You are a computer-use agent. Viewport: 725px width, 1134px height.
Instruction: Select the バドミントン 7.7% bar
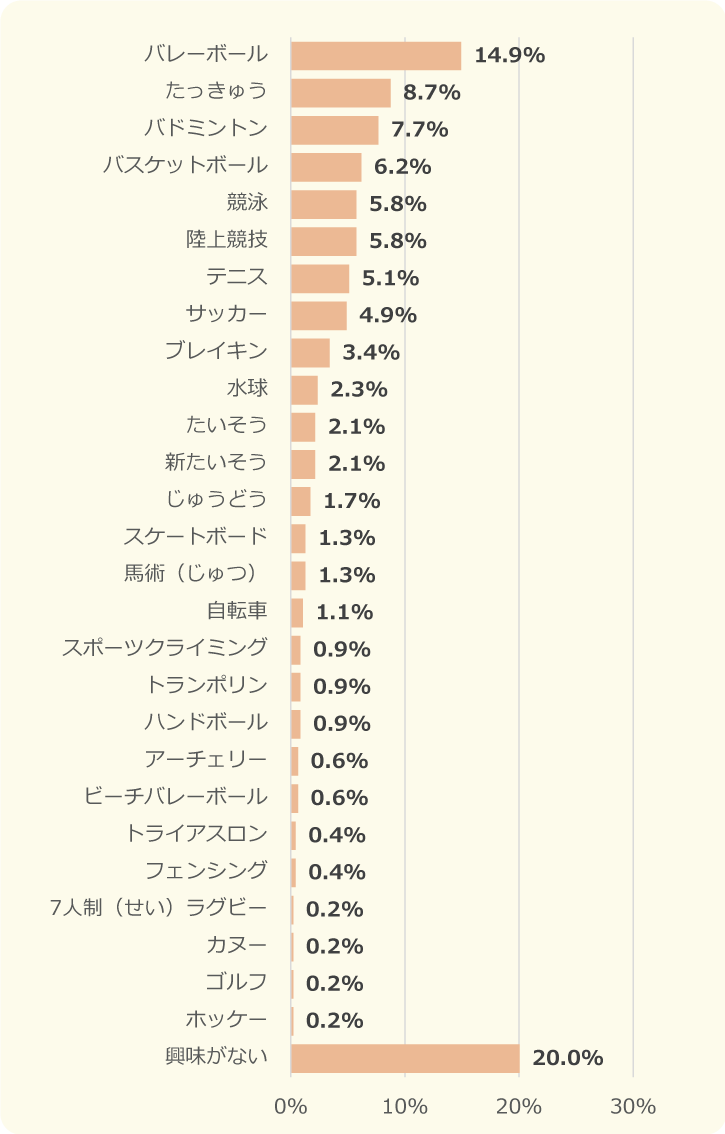point(335,130)
